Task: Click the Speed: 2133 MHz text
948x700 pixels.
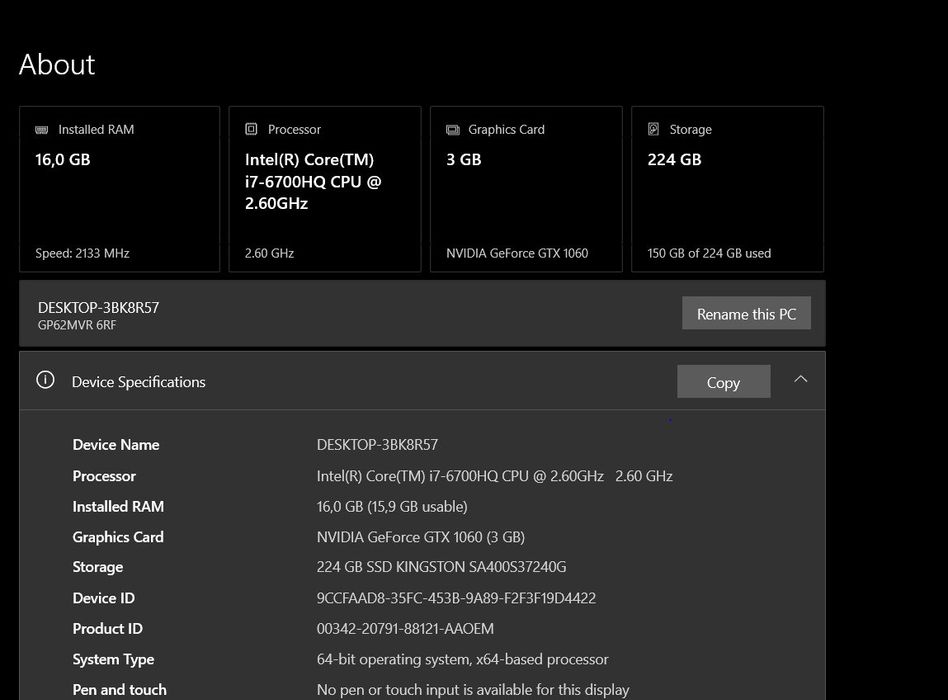Action: [x=82, y=253]
